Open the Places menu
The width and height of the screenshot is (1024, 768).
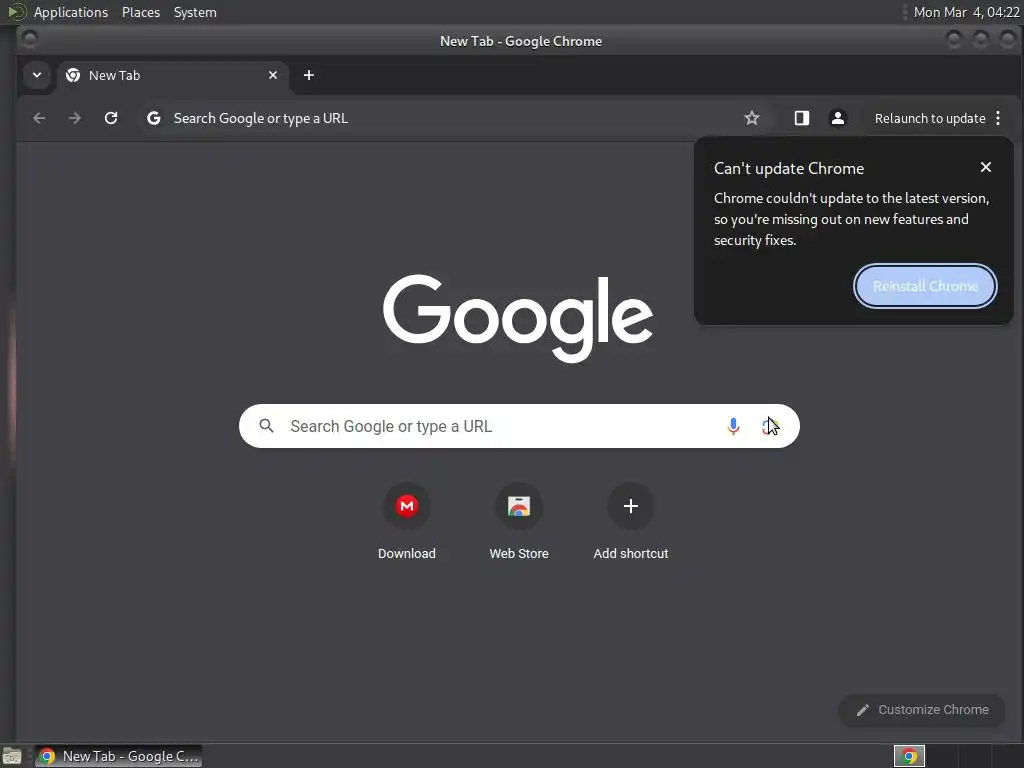pyautogui.click(x=141, y=12)
